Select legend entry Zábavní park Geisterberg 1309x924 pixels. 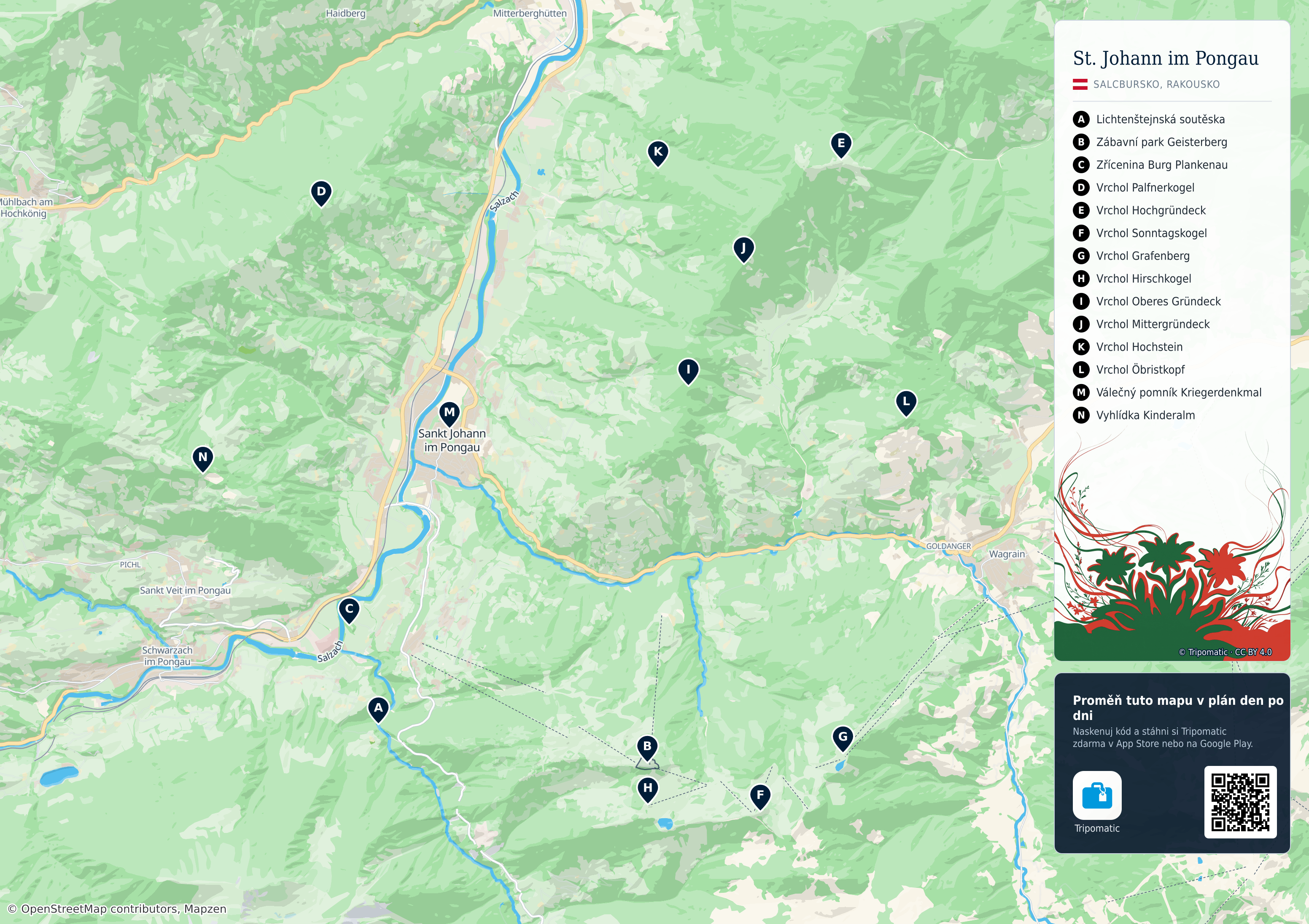[1150, 142]
